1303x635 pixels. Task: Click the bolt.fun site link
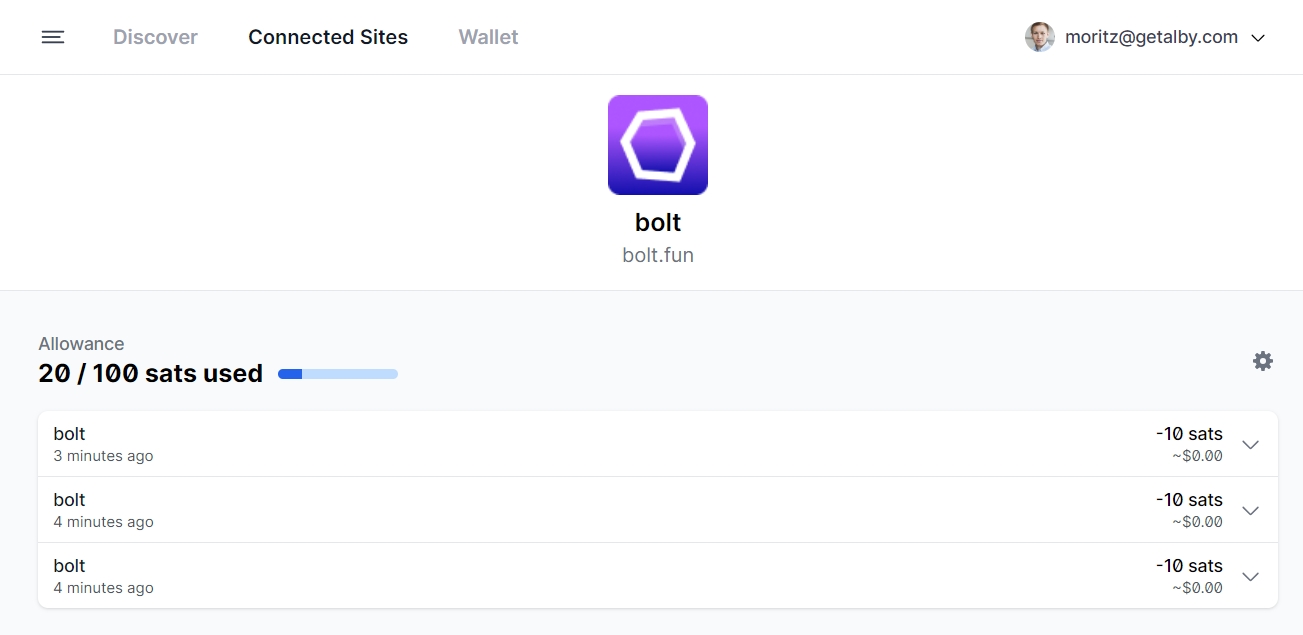[x=658, y=255]
